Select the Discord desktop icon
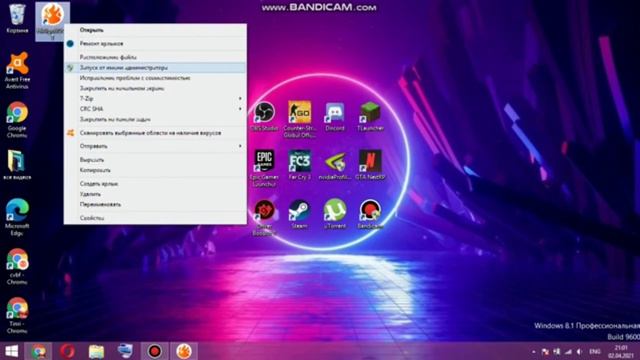 335,116
